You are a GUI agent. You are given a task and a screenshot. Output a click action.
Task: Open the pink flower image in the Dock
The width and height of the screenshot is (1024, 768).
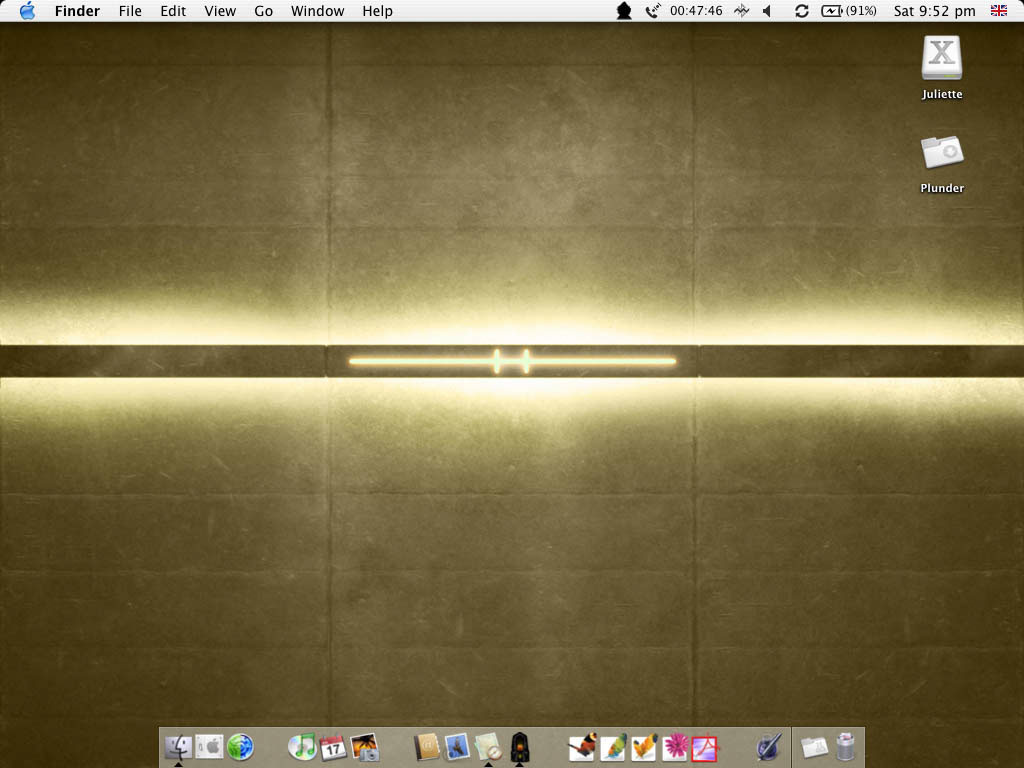(x=675, y=747)
